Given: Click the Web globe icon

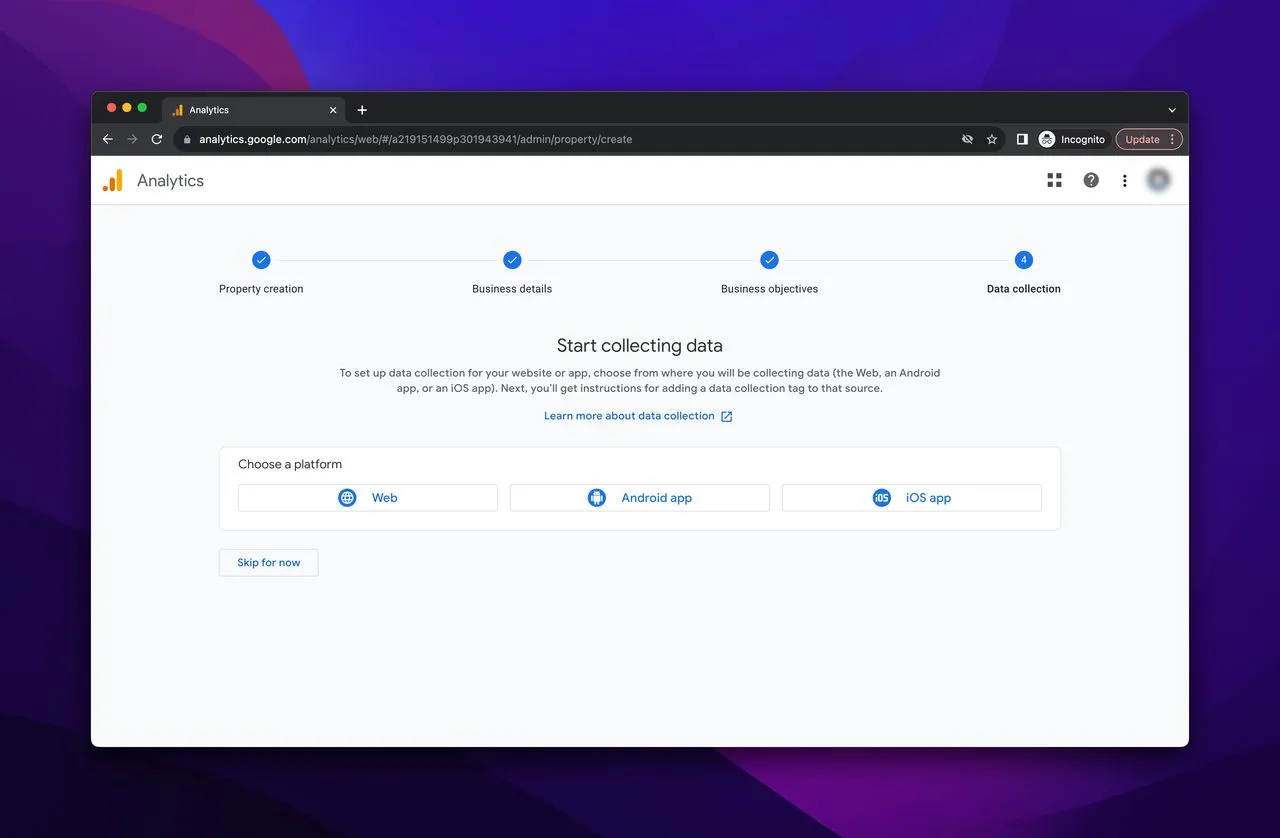Looking at the screenshot, I should (x=347, y=498).
